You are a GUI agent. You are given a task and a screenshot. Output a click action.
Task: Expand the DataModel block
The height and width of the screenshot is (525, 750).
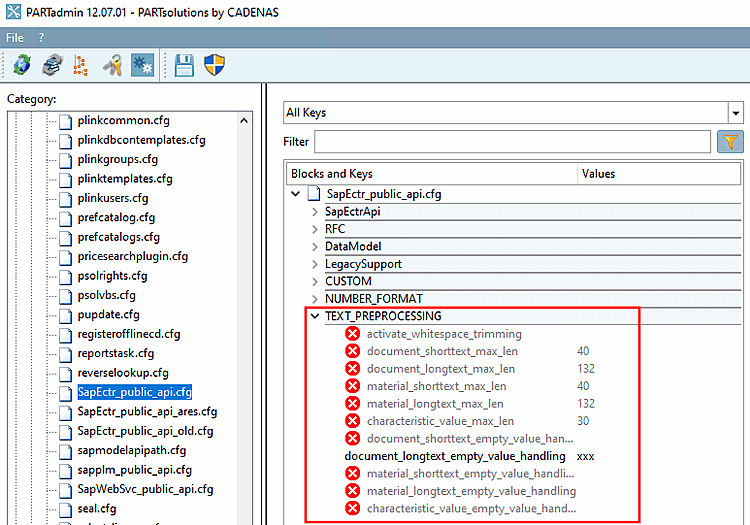315,246
